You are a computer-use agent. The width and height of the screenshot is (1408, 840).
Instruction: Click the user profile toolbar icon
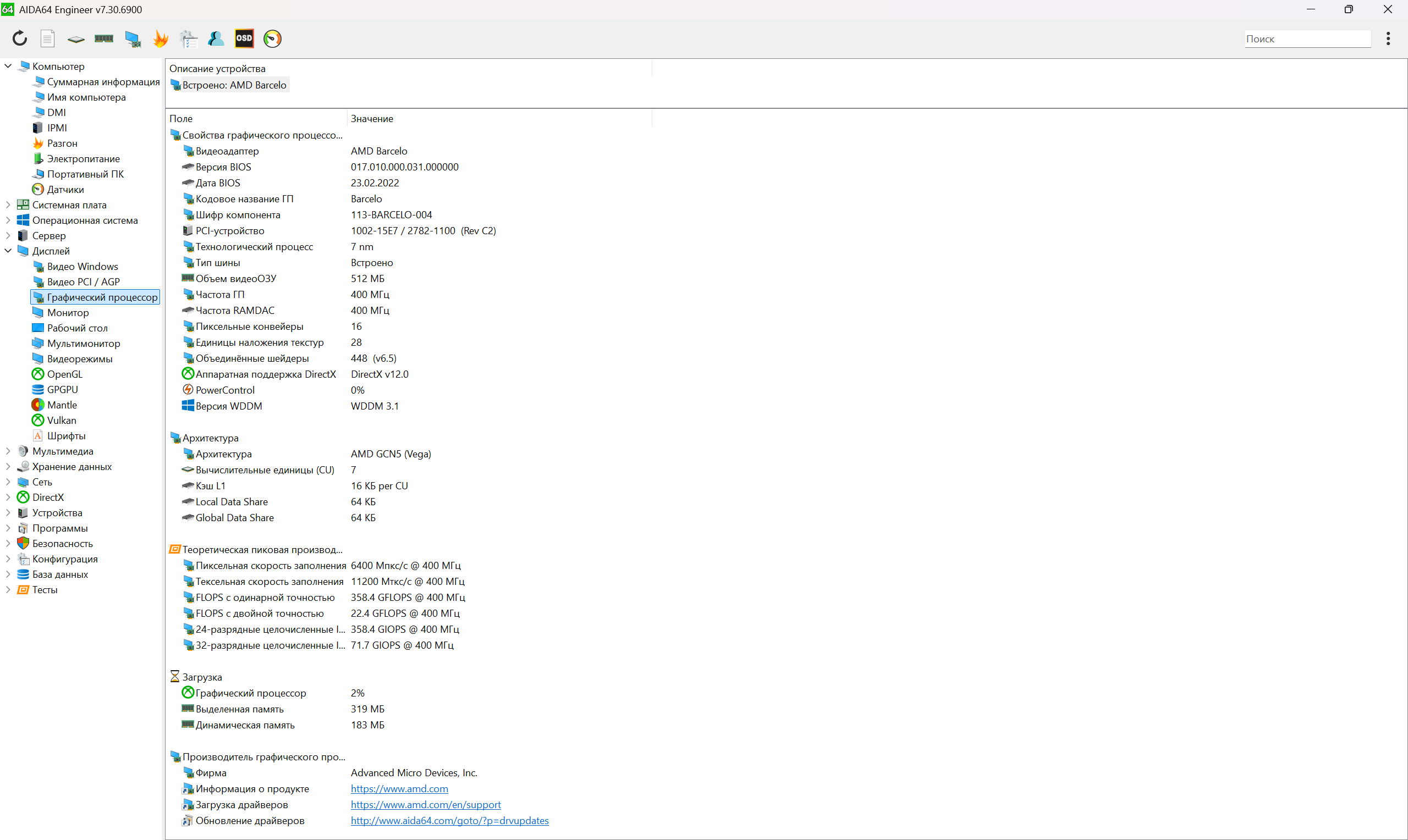coord(216,38)
